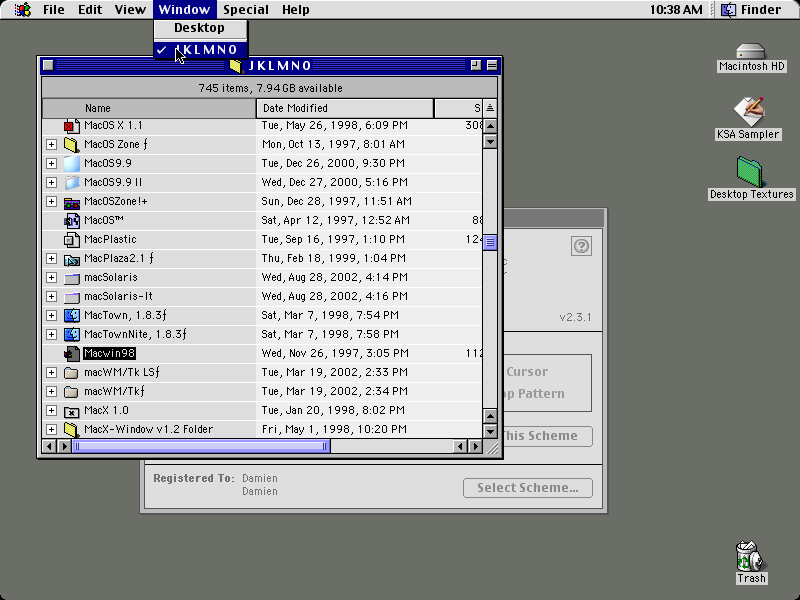The width and height of the screenshot is (800, 600).
Task: Expand the macSolaris-lt folder
Action: click(51, 296)
